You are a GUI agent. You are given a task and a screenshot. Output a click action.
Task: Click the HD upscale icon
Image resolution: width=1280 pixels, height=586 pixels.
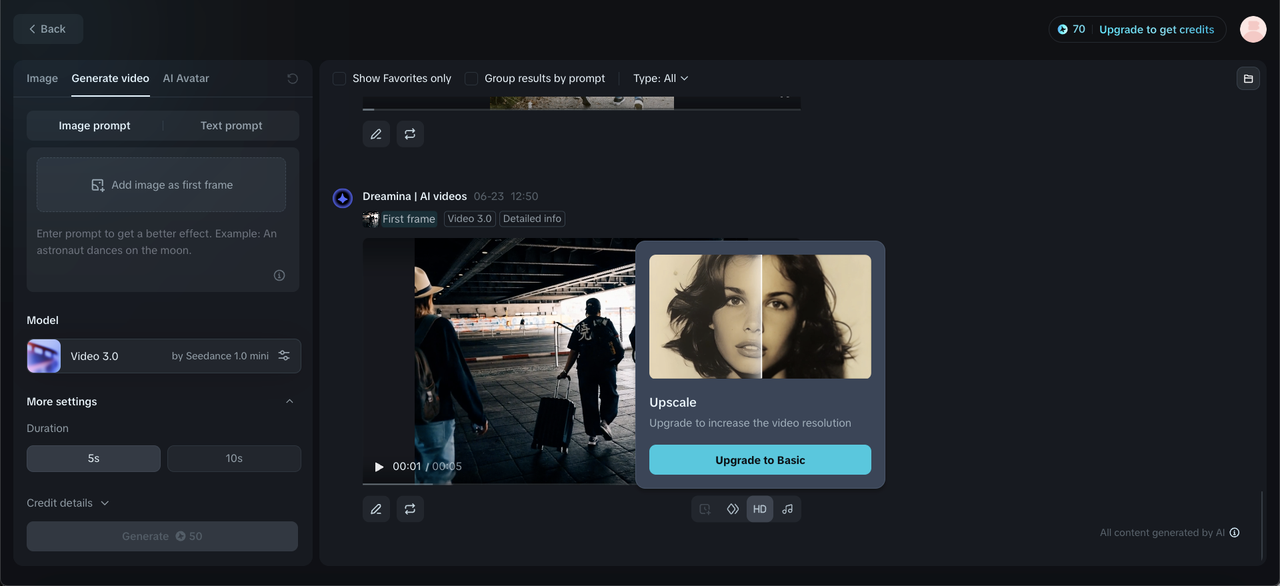click(x=760, y=509)
